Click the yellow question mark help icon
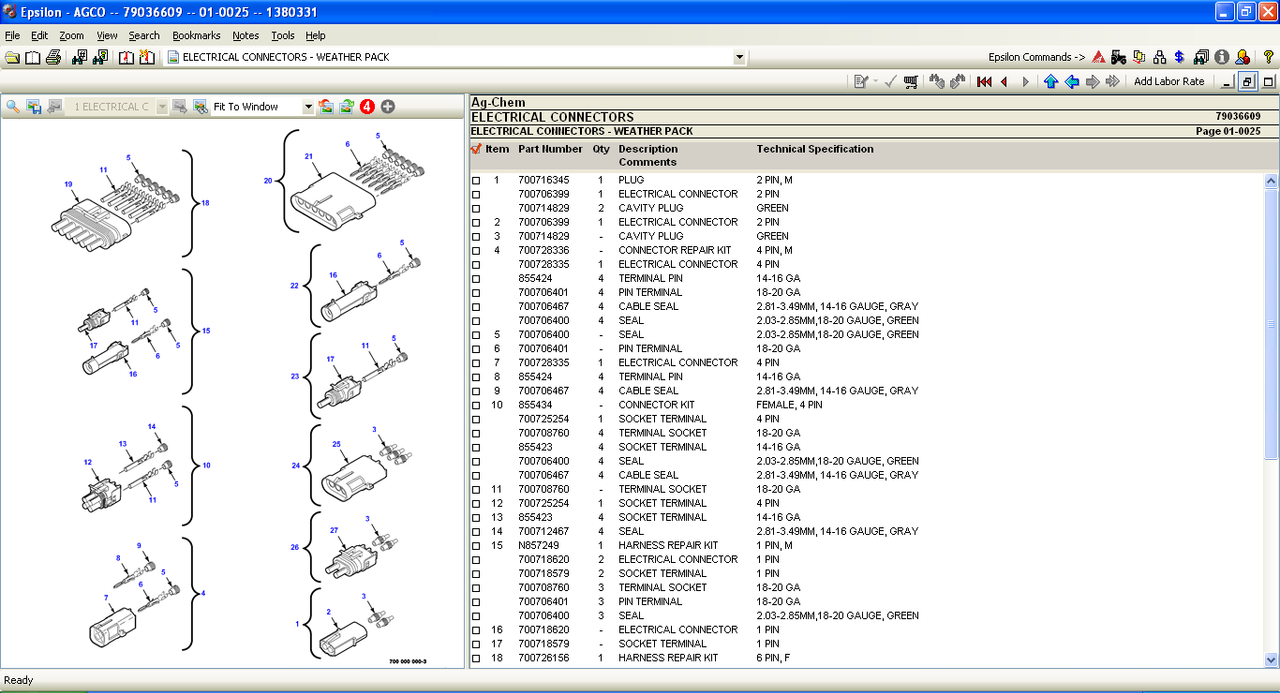This screenshot has width=1280, height=693. click(1268, 57)
